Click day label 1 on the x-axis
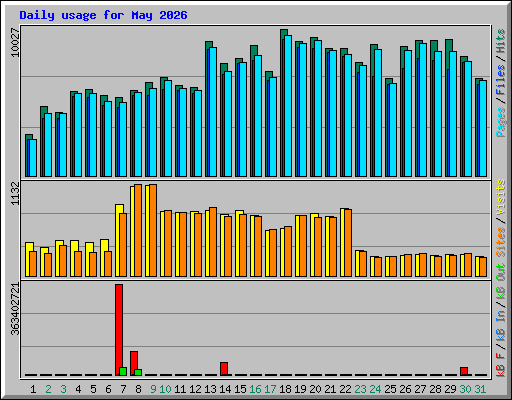The image size is (512, 400). (33, 389)
